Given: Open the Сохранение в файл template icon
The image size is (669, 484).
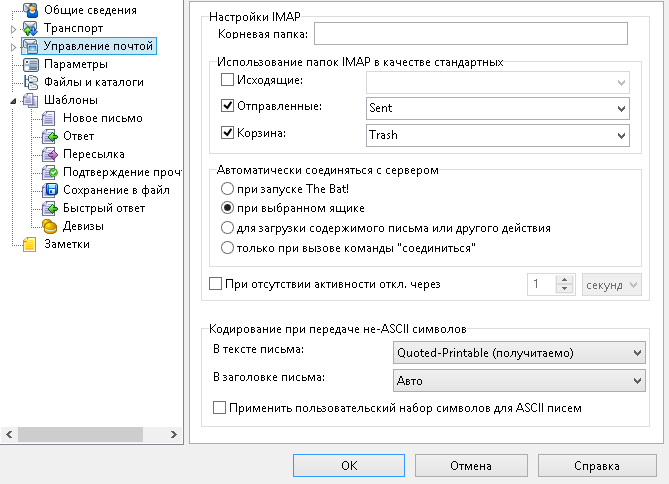Looking at the screenshot, I should [49, 190].
